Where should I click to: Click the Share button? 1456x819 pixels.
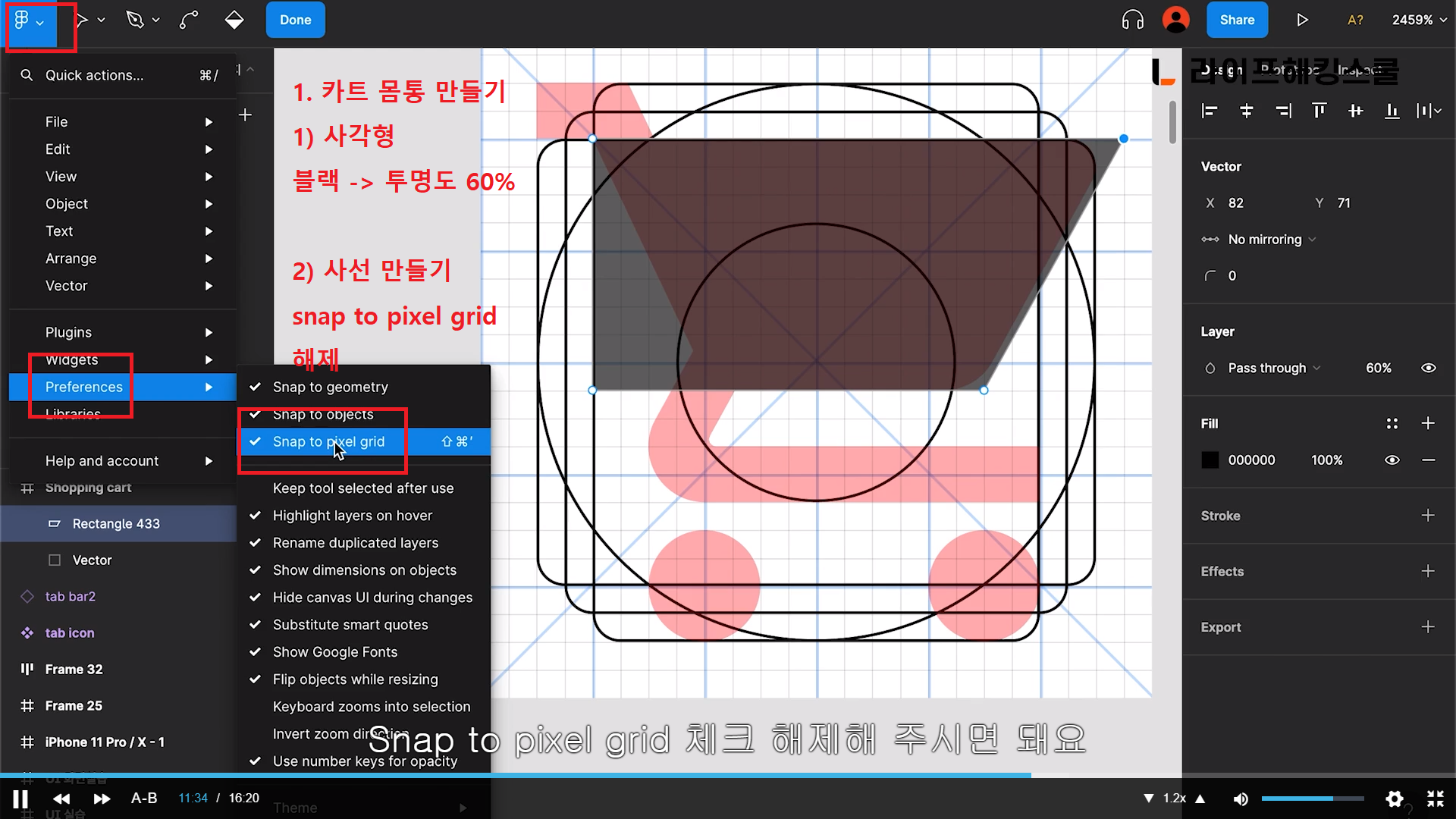coord(1236,20)
